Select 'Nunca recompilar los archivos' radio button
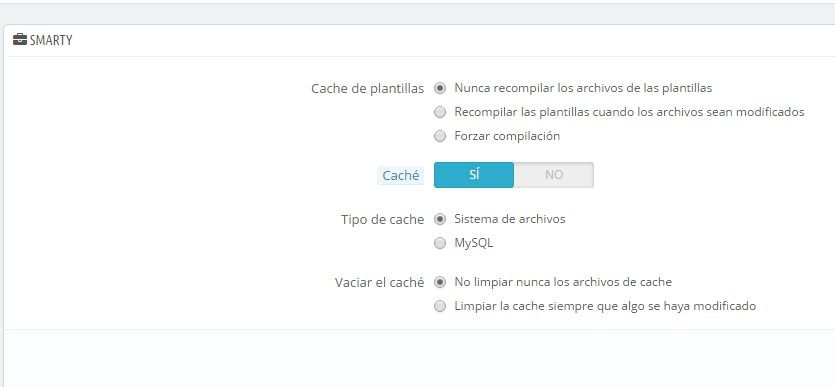The image size is (835, 387). (440, 88)
